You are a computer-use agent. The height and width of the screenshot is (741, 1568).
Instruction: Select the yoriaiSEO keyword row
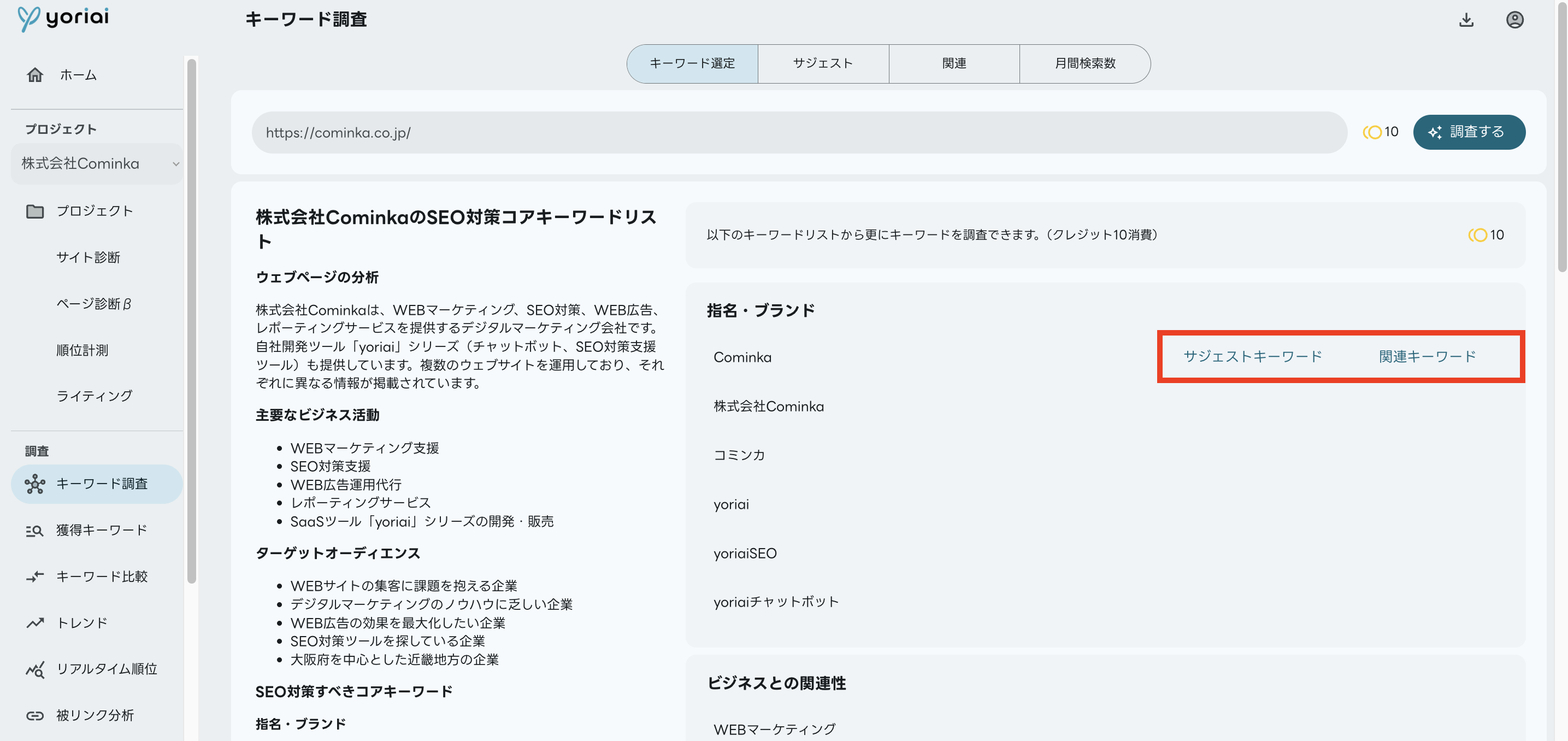(x=1105, y=554)
